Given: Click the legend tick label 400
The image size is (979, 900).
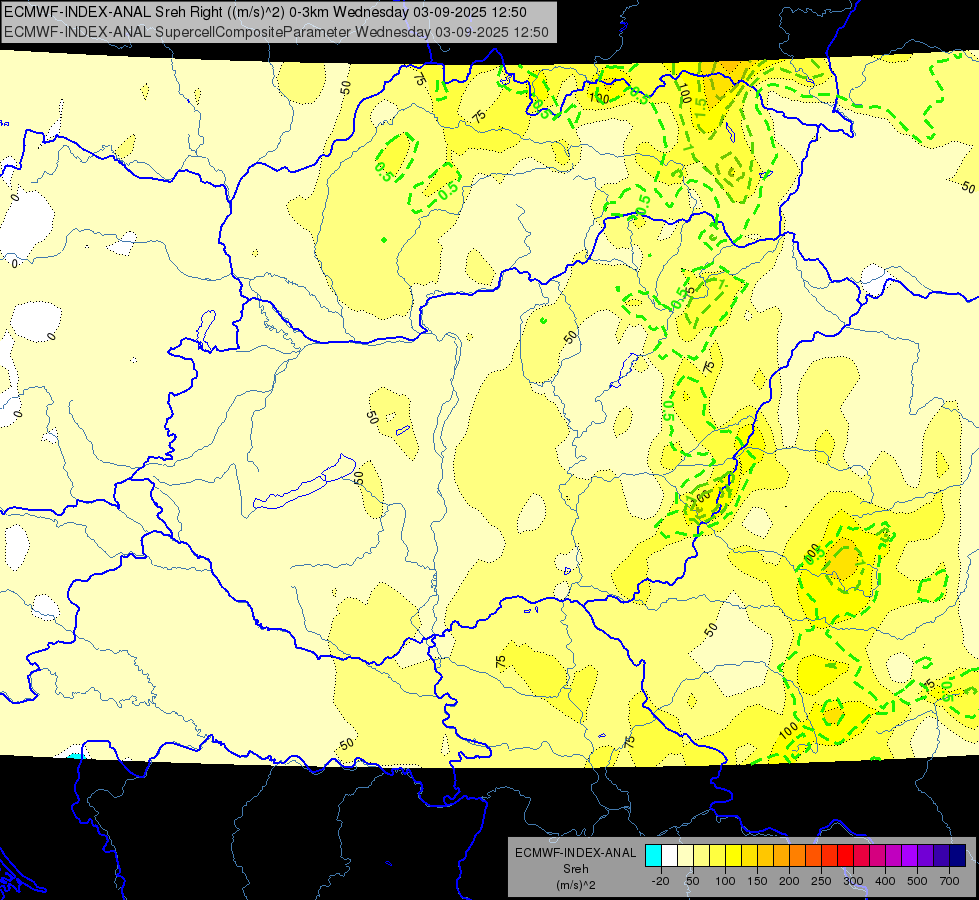Looking at the screenshot, I should (x=885, y=881).
